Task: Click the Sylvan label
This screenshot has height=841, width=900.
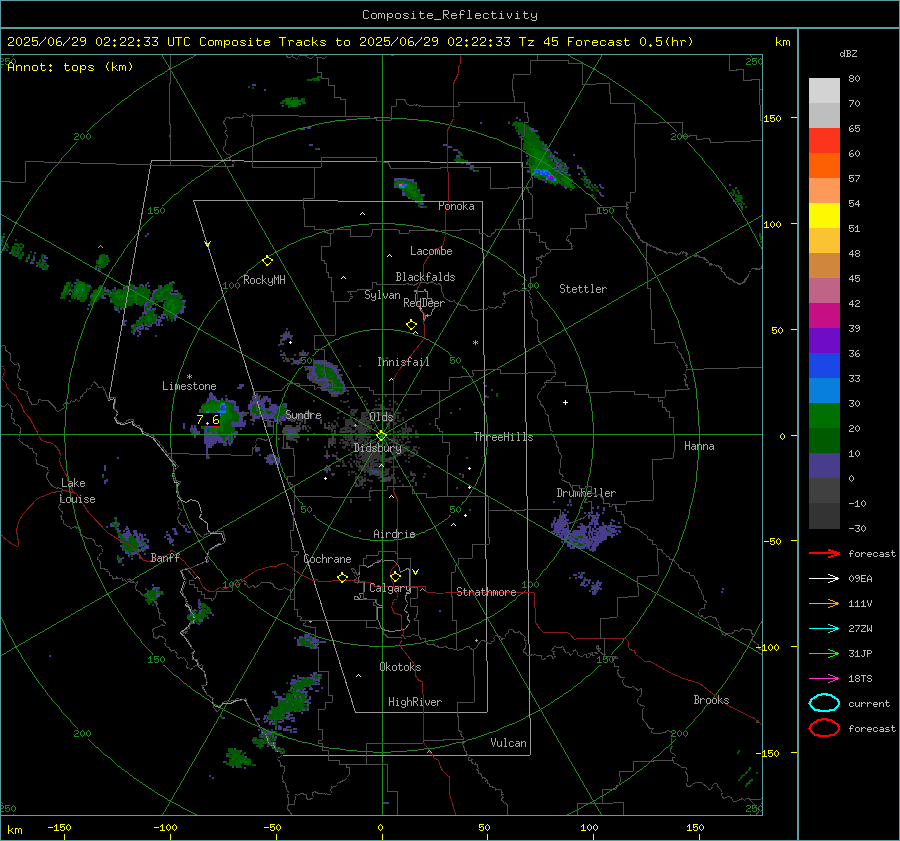Action: click(x=382, y=295)
